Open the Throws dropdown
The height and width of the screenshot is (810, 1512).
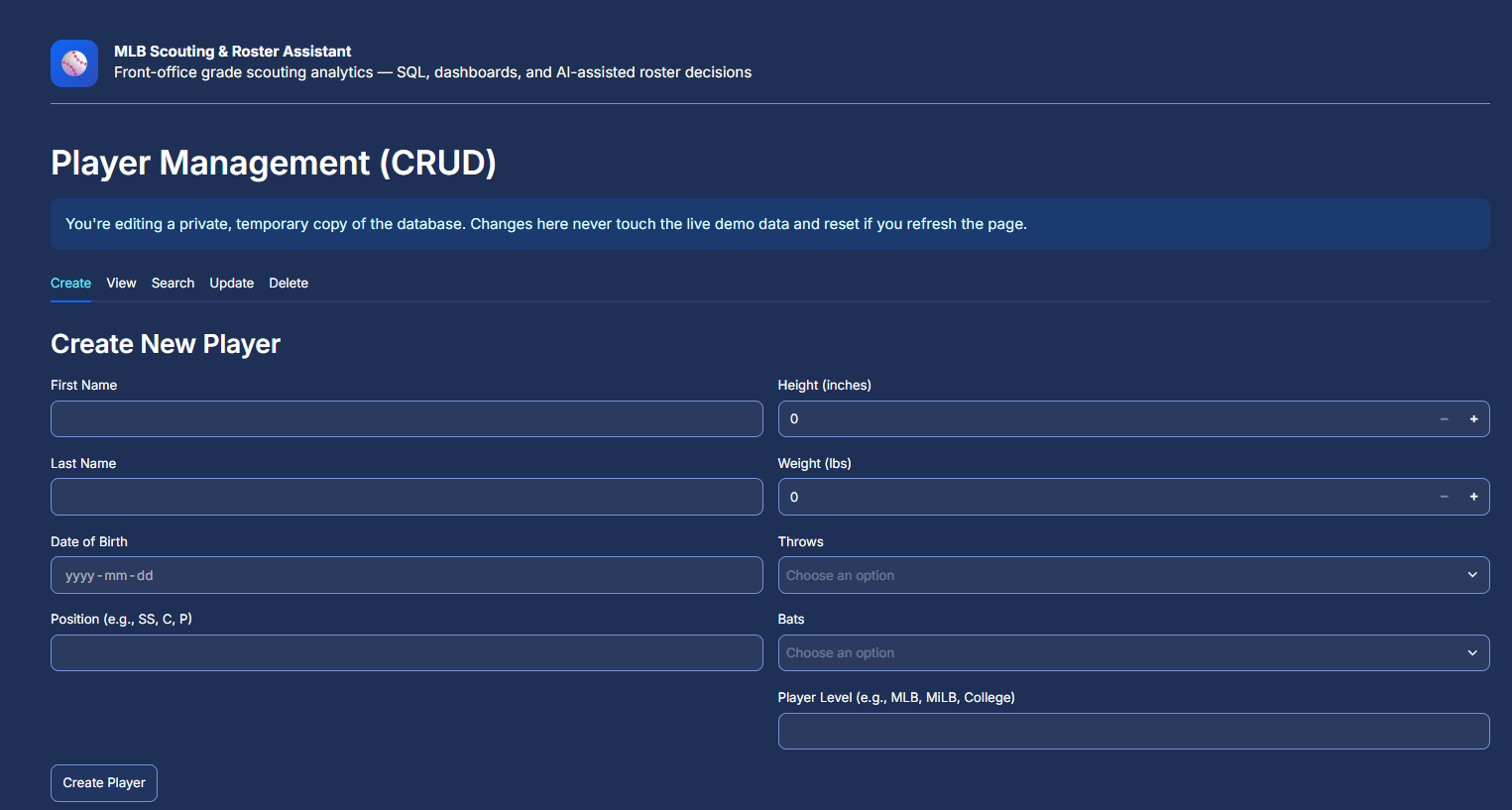click(x=1133, y=575)
